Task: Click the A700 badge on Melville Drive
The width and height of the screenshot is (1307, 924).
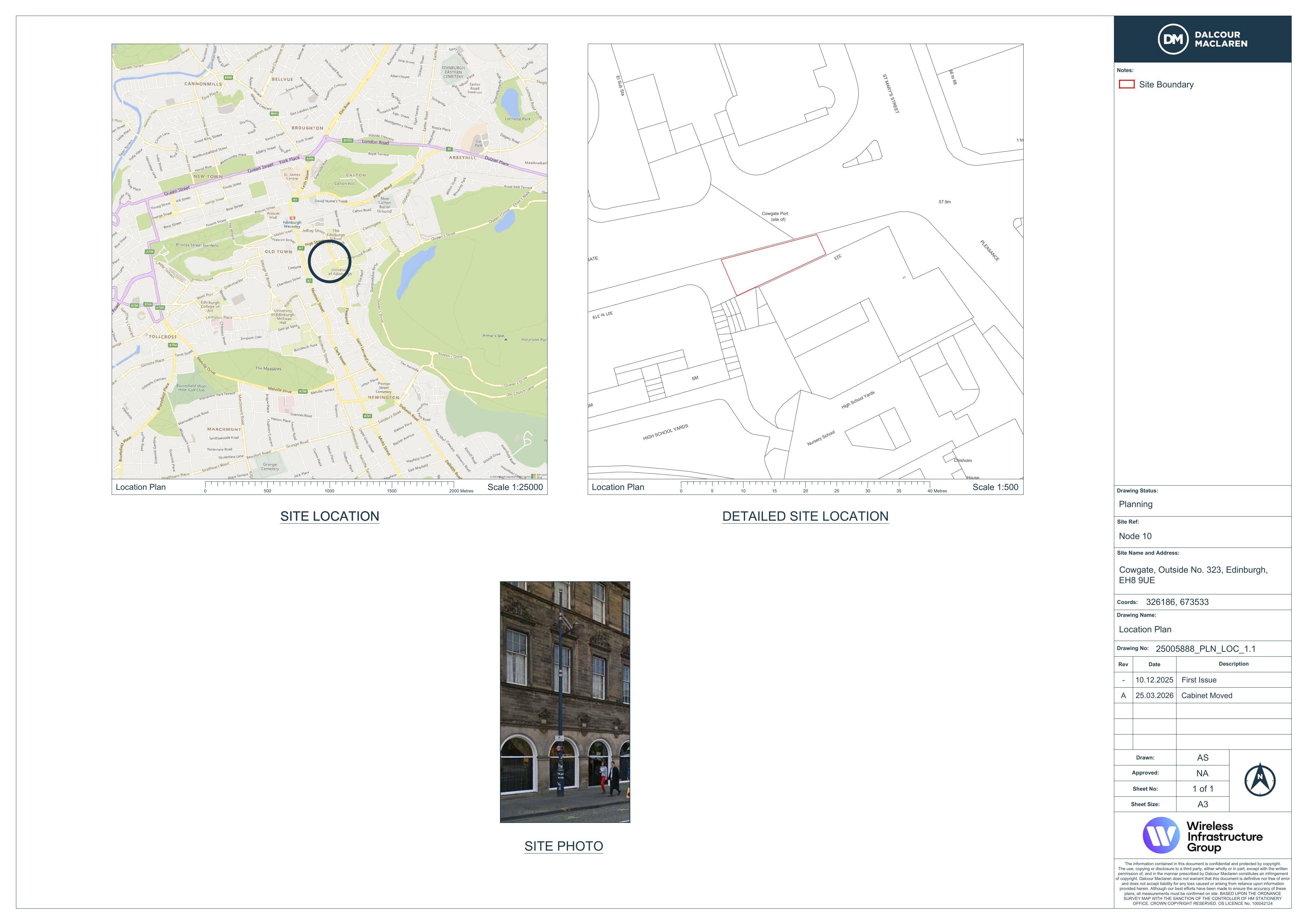Action: coord(303,391)
